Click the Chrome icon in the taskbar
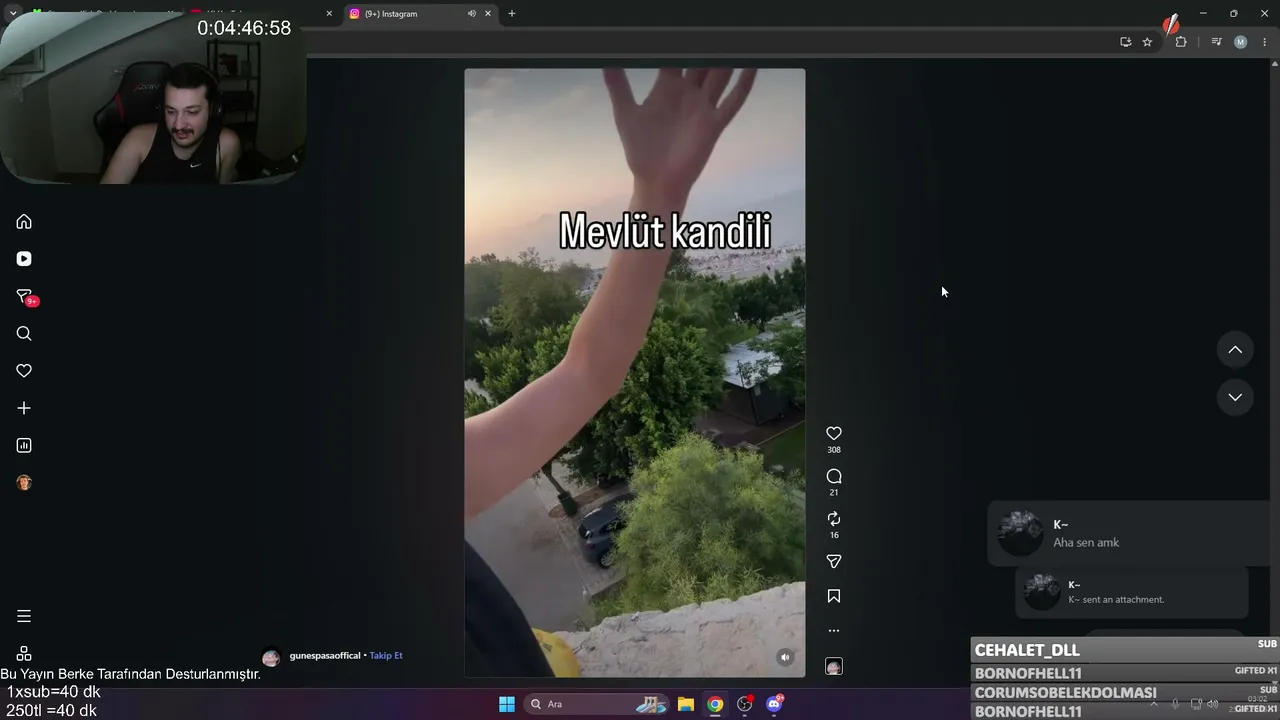The width and height of the screenshot is (1280, 720). point(715,704)
